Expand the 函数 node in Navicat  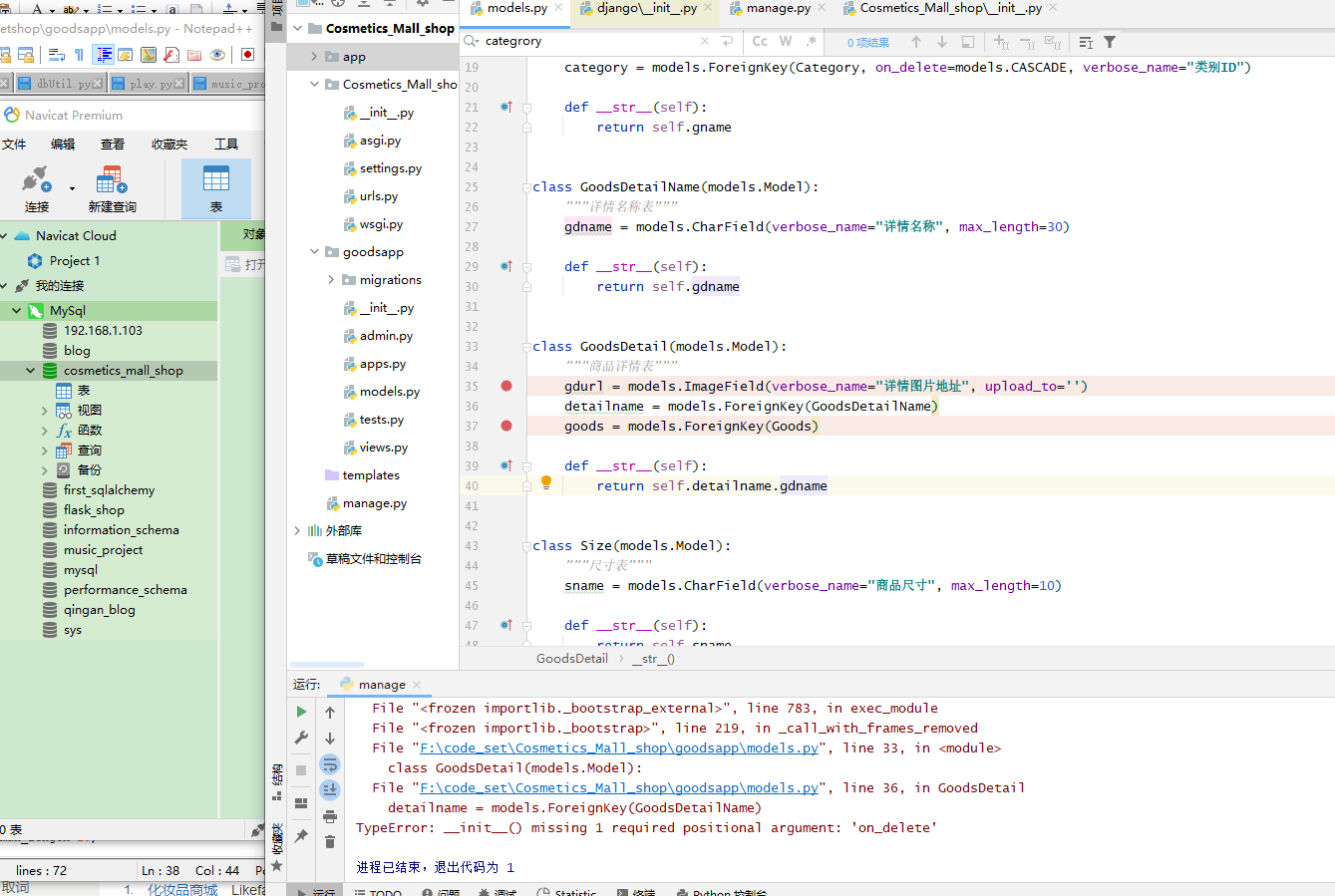coord(45,431)
